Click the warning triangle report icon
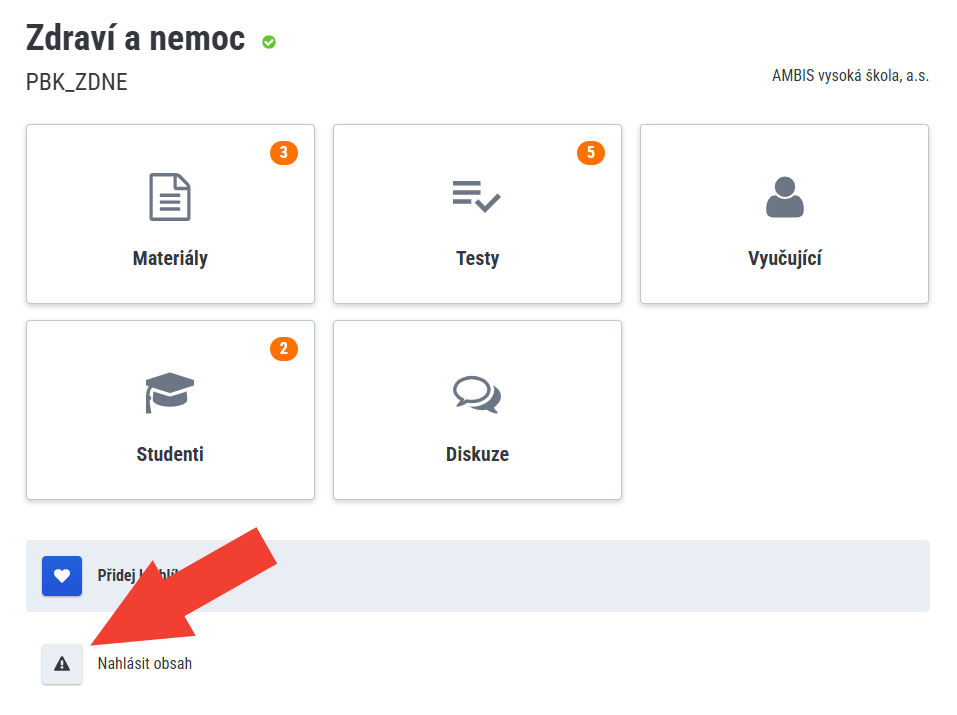 point(62,663)
